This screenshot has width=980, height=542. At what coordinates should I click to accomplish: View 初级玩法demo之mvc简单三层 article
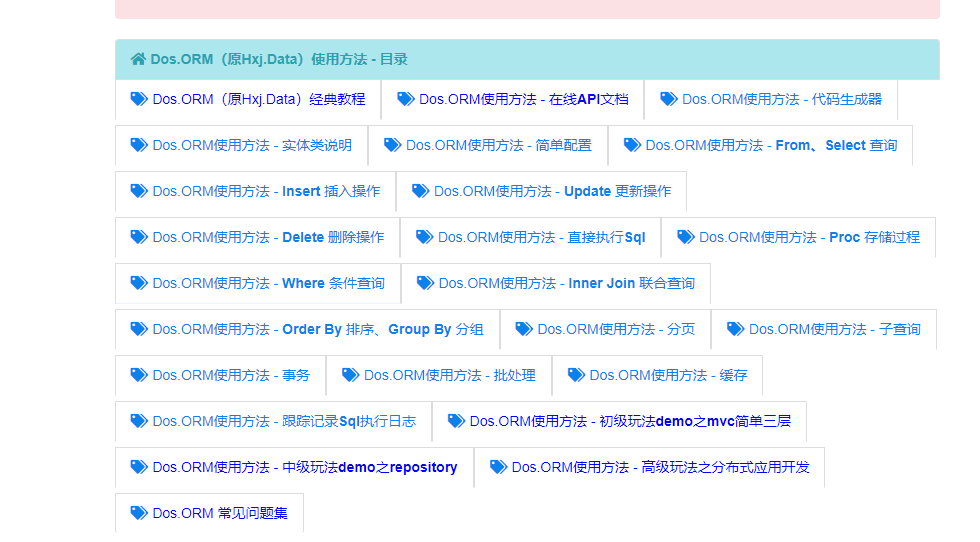point(630,421)
